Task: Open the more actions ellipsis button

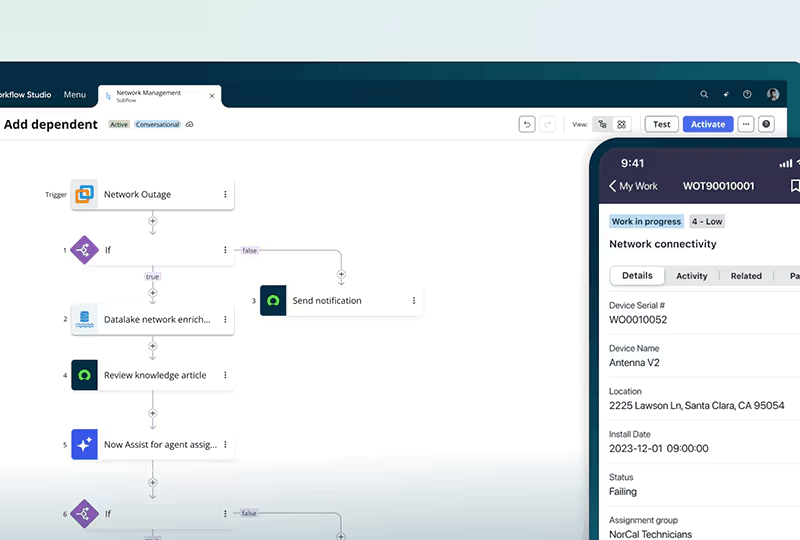Action: click(746, 124)
